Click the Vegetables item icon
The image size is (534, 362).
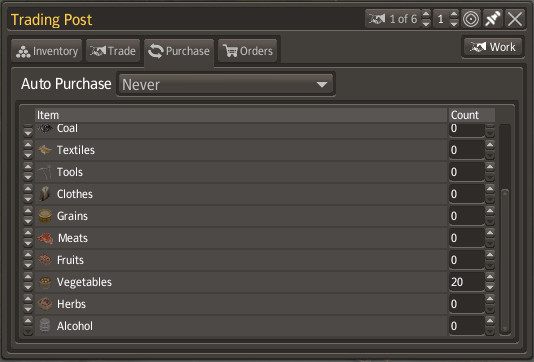pyautogui.click(x=45, y=282)
